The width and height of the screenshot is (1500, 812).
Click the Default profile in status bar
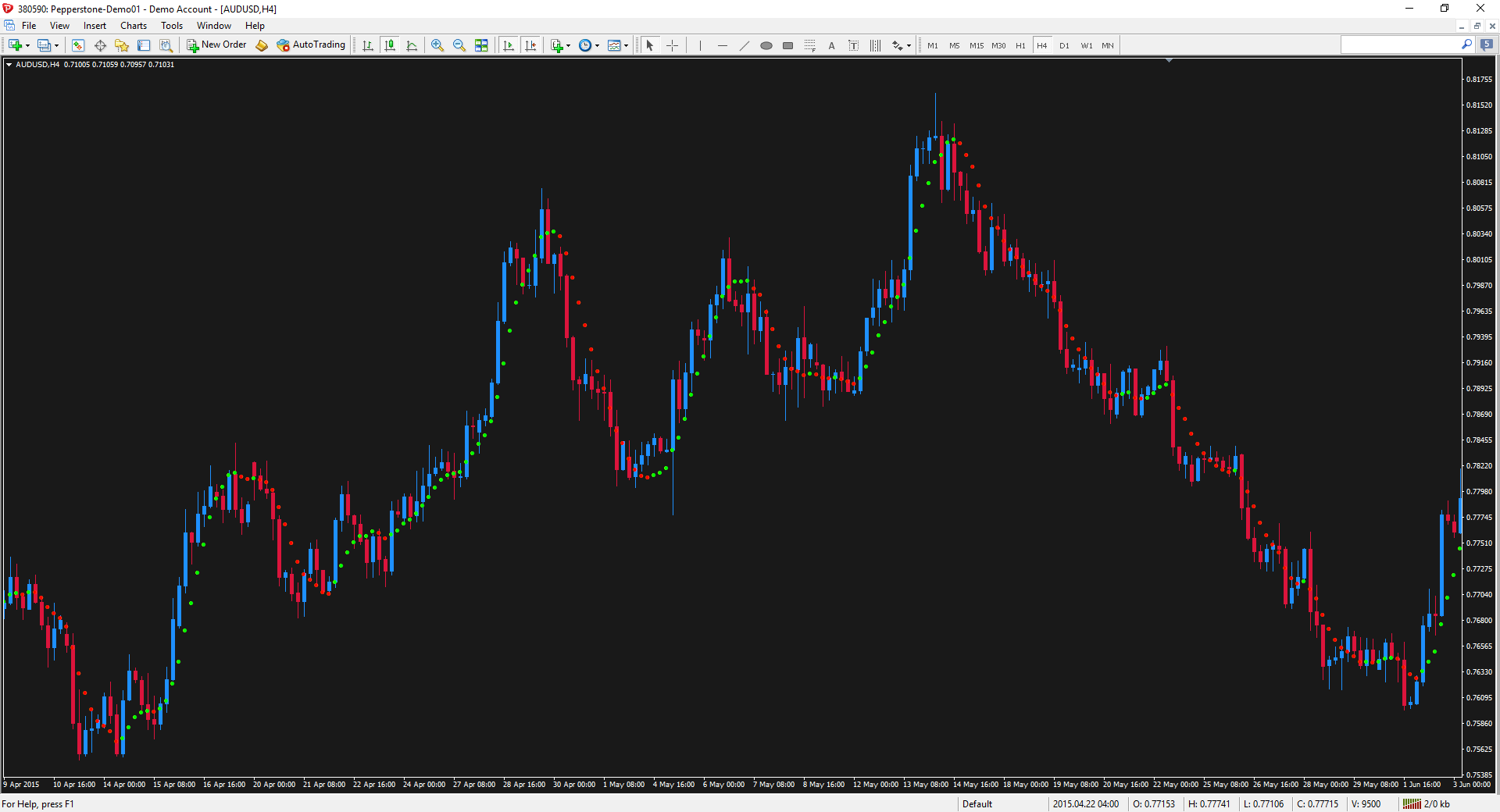click(977, 804)
